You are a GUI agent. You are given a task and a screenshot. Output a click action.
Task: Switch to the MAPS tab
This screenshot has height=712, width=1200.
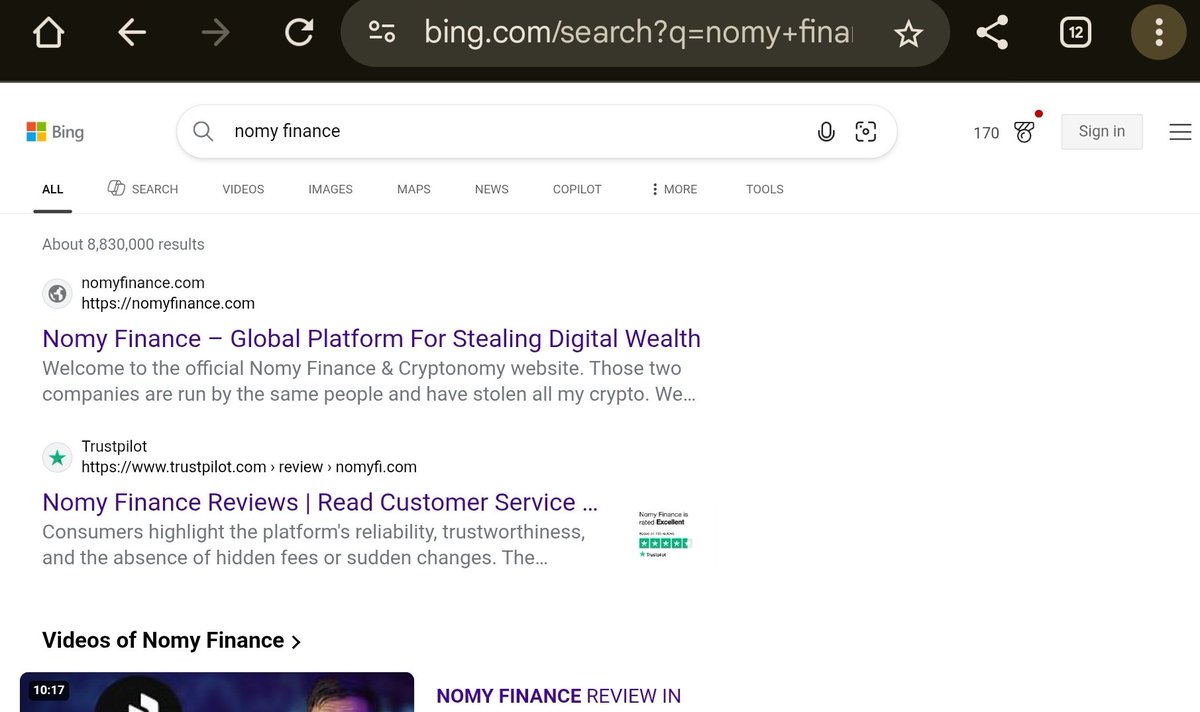(414, 189)
